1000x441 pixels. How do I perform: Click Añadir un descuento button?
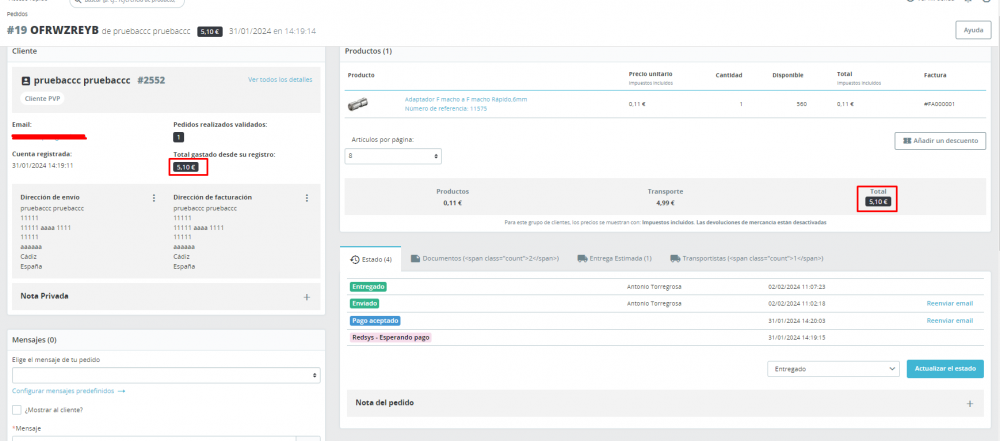(x=940, y=141)
